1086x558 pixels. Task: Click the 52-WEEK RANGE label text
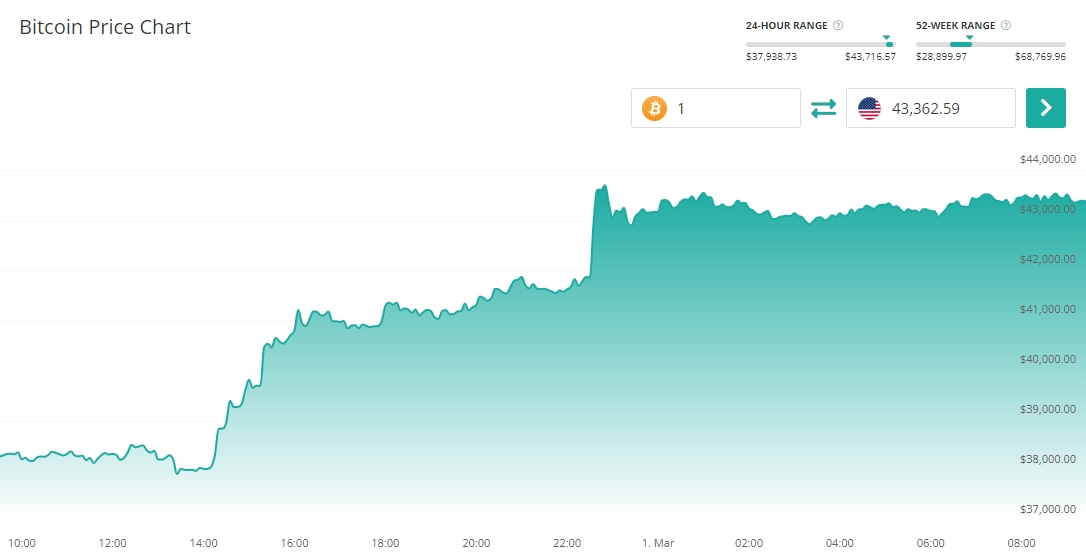pos(956,25)
